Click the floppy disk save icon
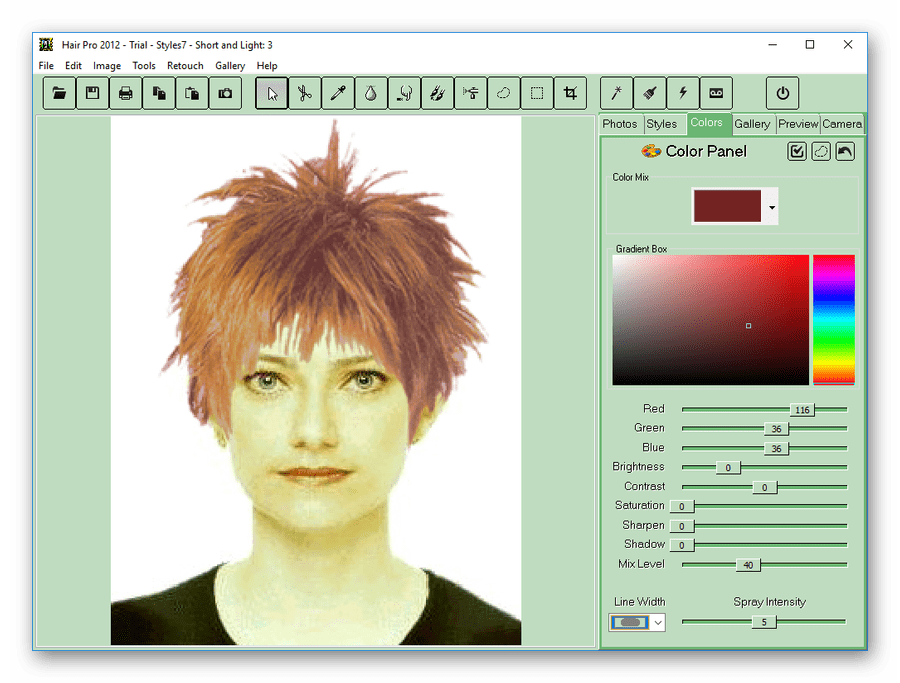The height and width of the screenshot is (683, 900). [93, 93]
